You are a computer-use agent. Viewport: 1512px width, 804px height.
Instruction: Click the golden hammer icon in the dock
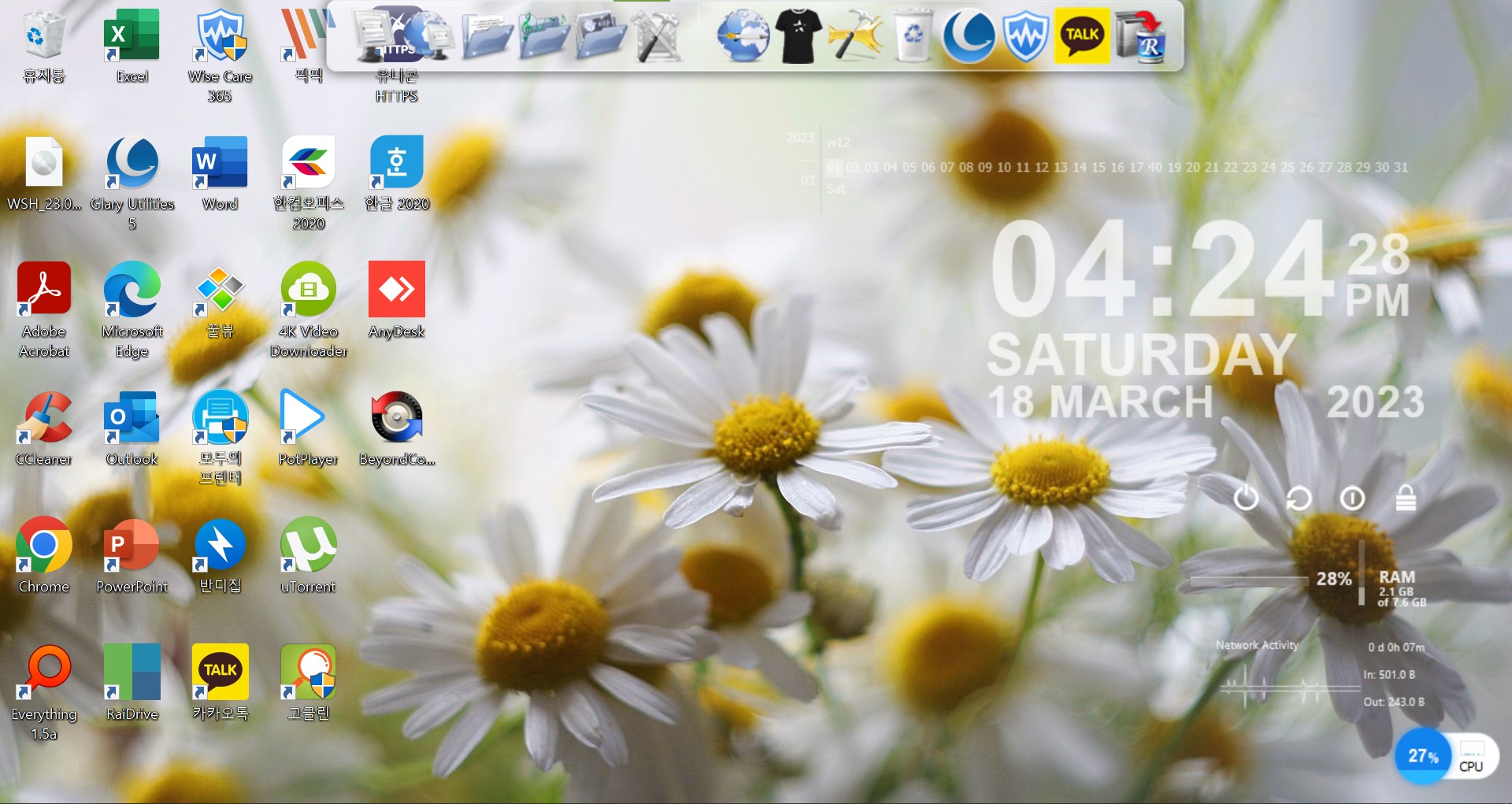click(x=855, y=36)
